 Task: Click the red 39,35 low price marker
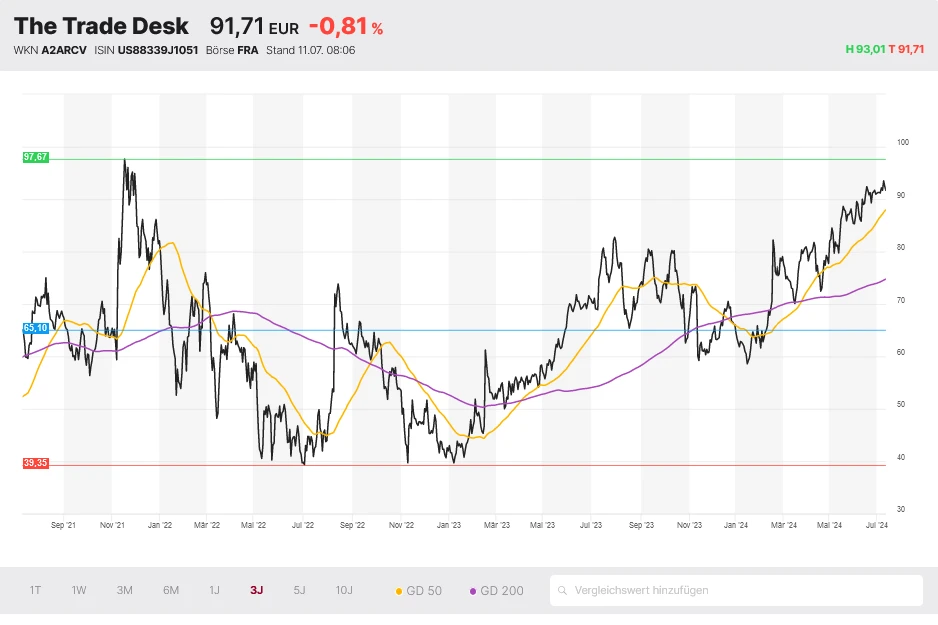click(x=35, y=463)
